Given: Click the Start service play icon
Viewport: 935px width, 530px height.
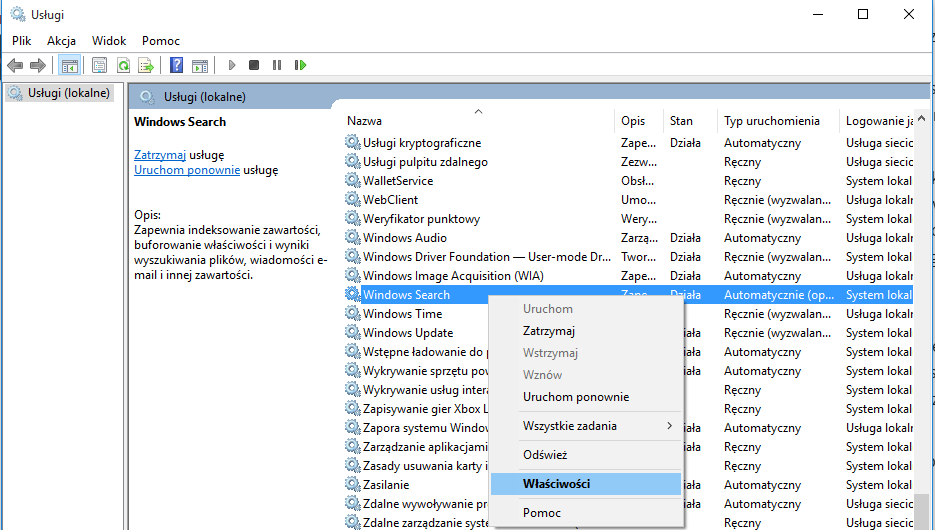Looking at the screenshot, I should tap(232, 65).
